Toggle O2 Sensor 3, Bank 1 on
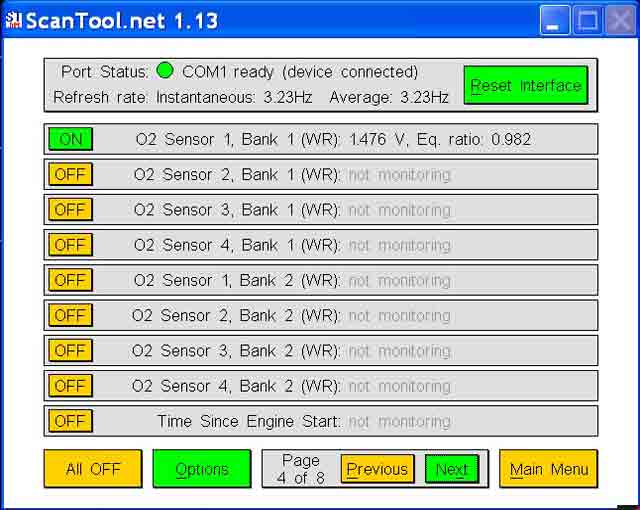 pyautogui.click(x=70, y=210)
